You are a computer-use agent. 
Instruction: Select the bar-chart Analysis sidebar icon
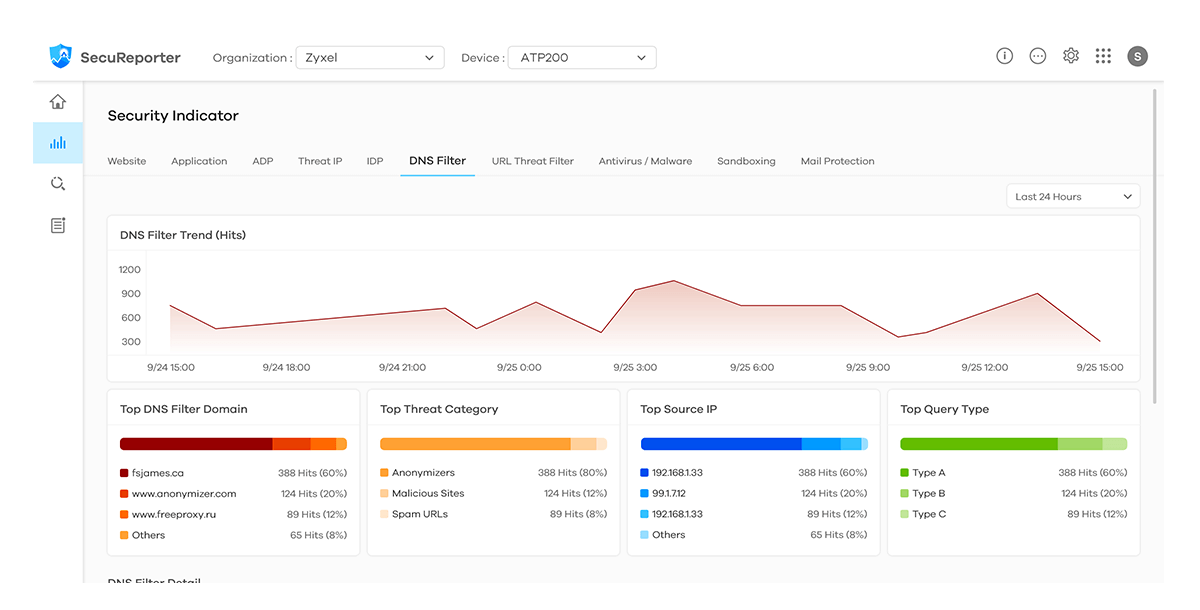pyautogui.click(x=58, y=143)
